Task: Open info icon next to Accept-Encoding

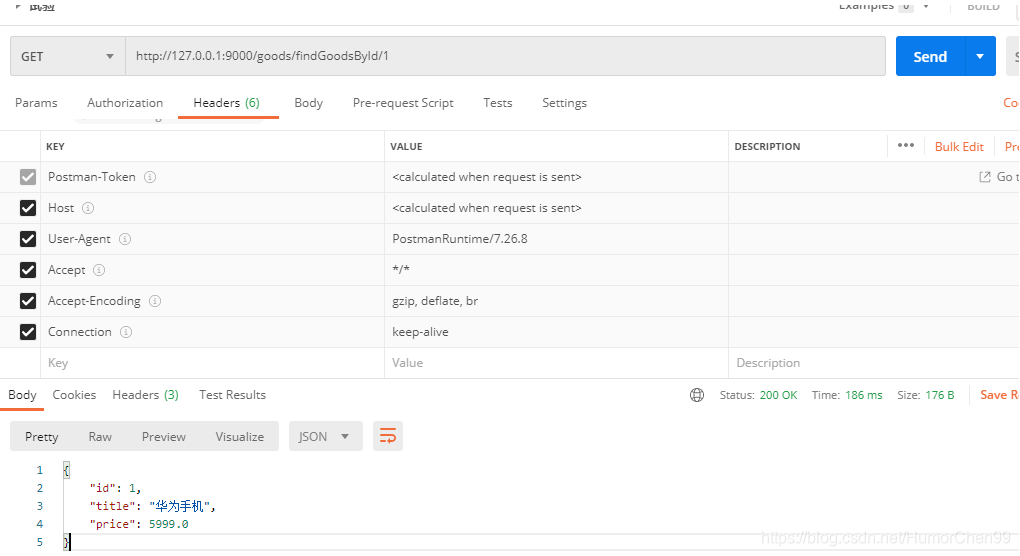Action: (x=155, y=301)
